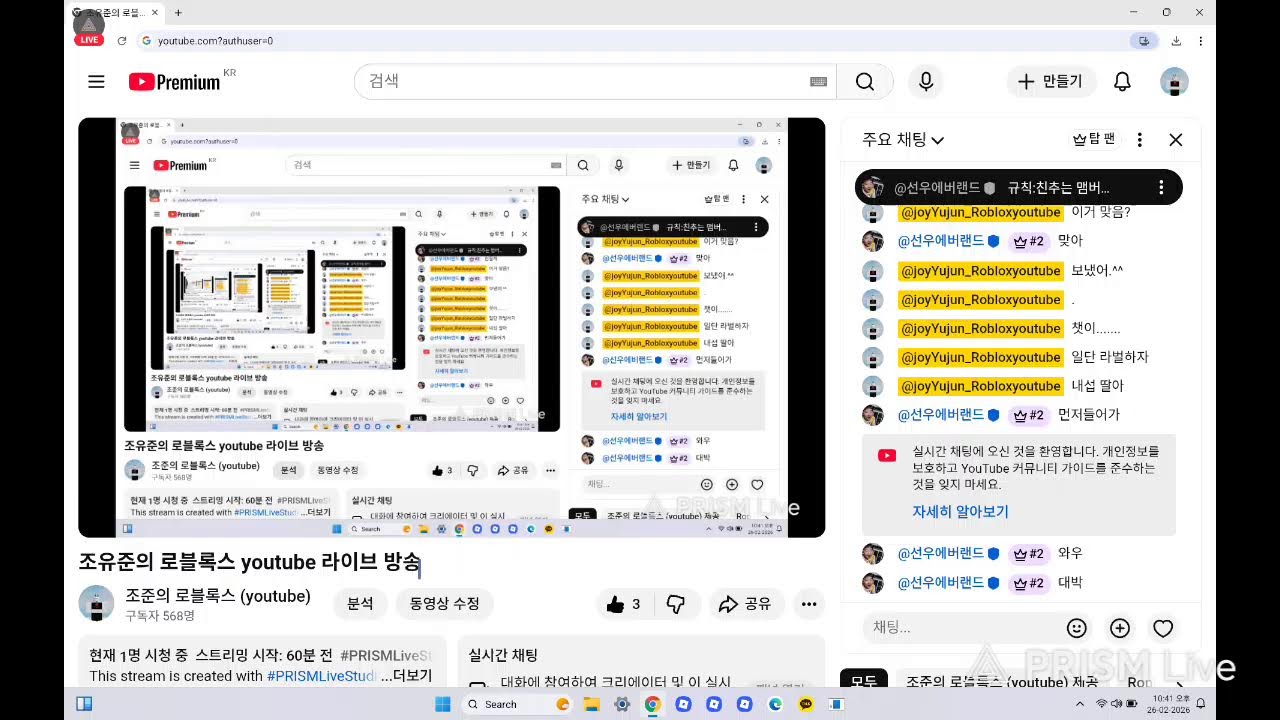Click the video title 조유준의 로블록스 youtube 라이브 방송
Screen dimensions: 1280x720
click(x=250, y=562)
